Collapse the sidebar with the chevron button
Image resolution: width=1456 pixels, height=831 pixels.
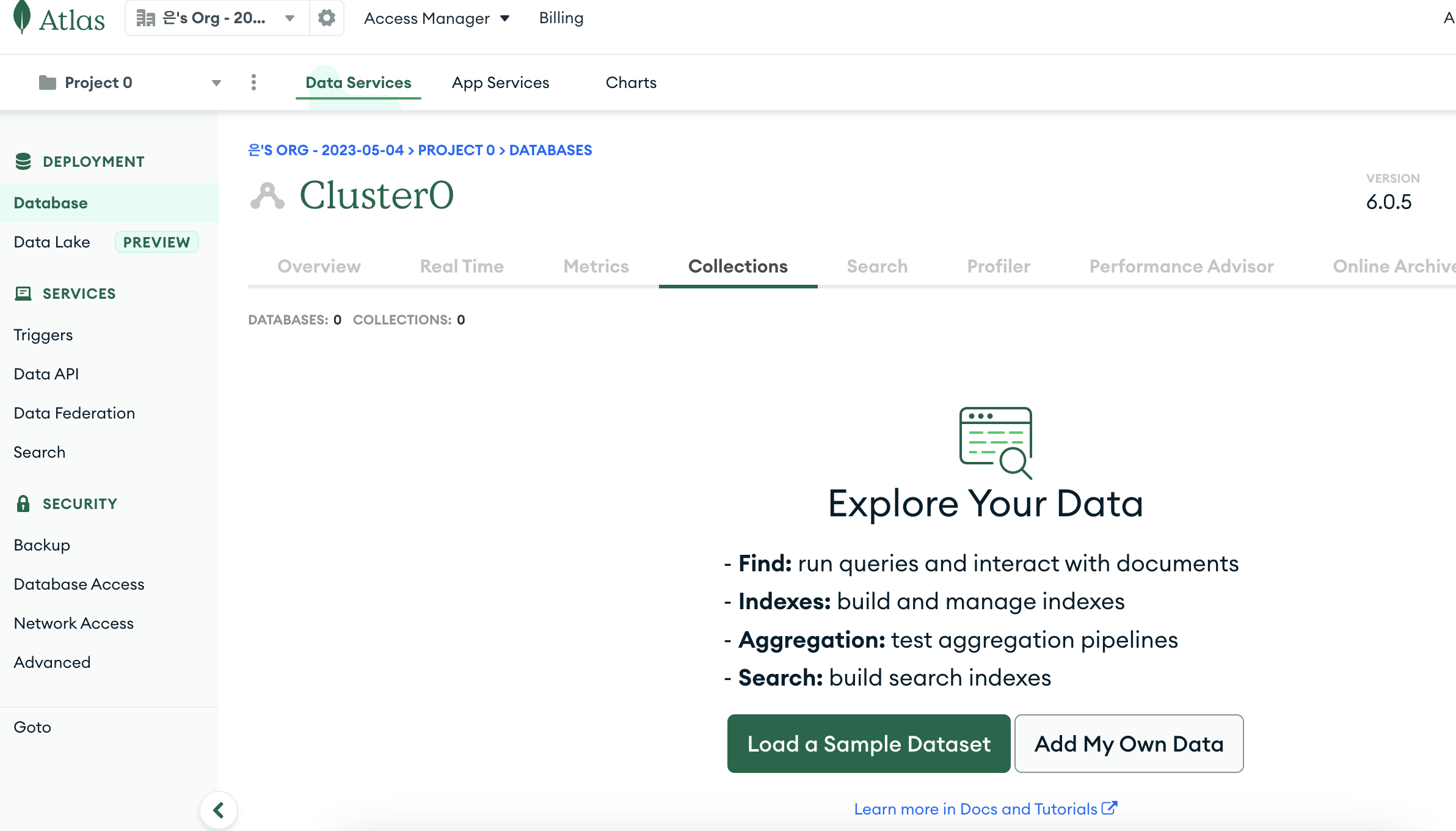point(219,810)
